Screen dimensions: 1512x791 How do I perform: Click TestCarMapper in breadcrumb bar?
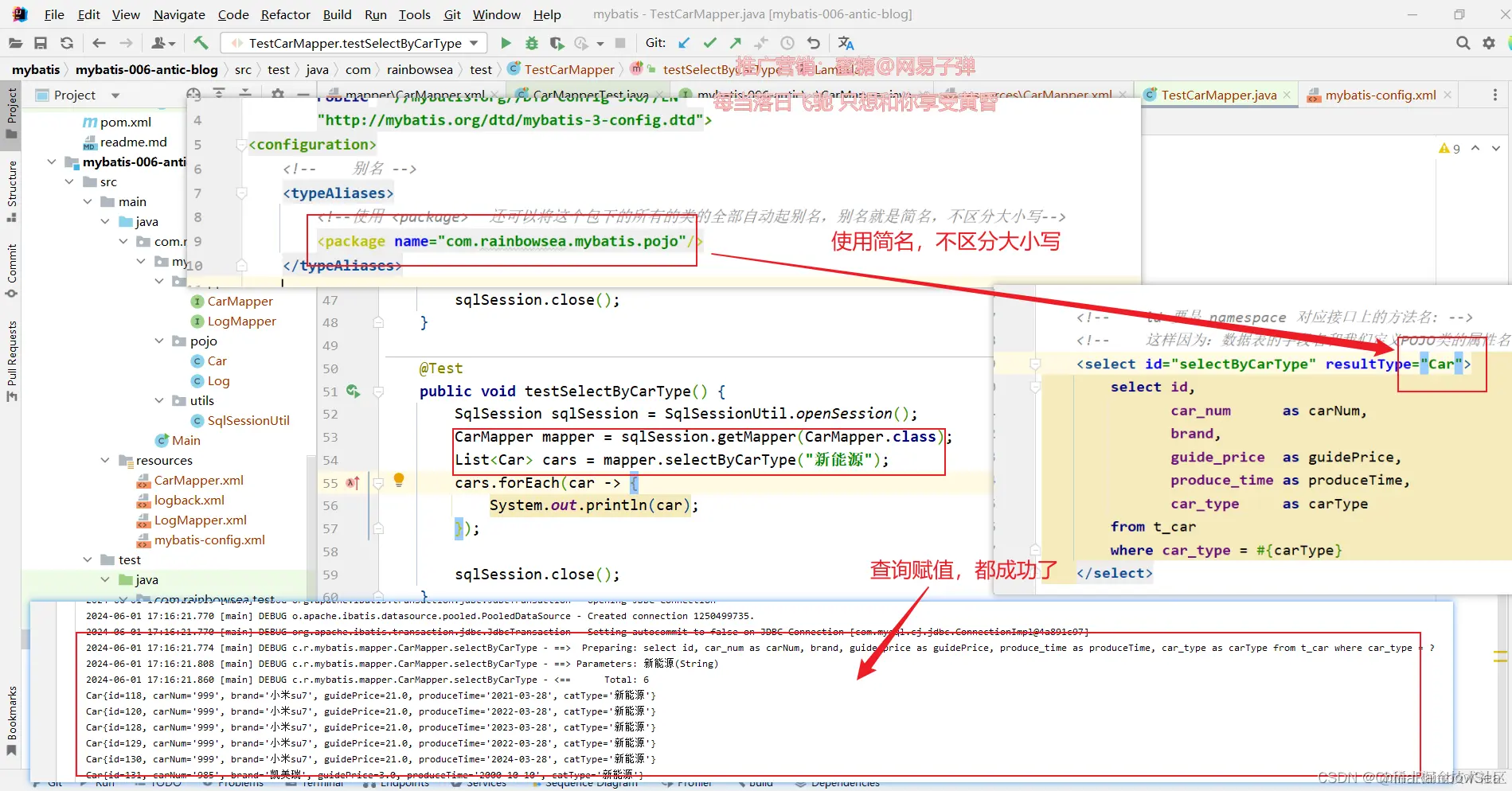tap(568, 69)
